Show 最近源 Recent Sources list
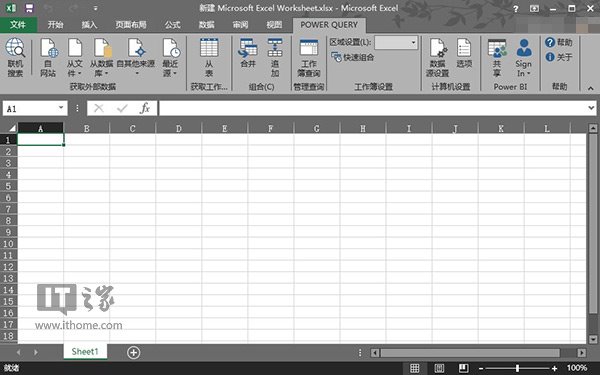Image resolution: width=600 pixels, height=375 pixels. (x=171, y=57)
